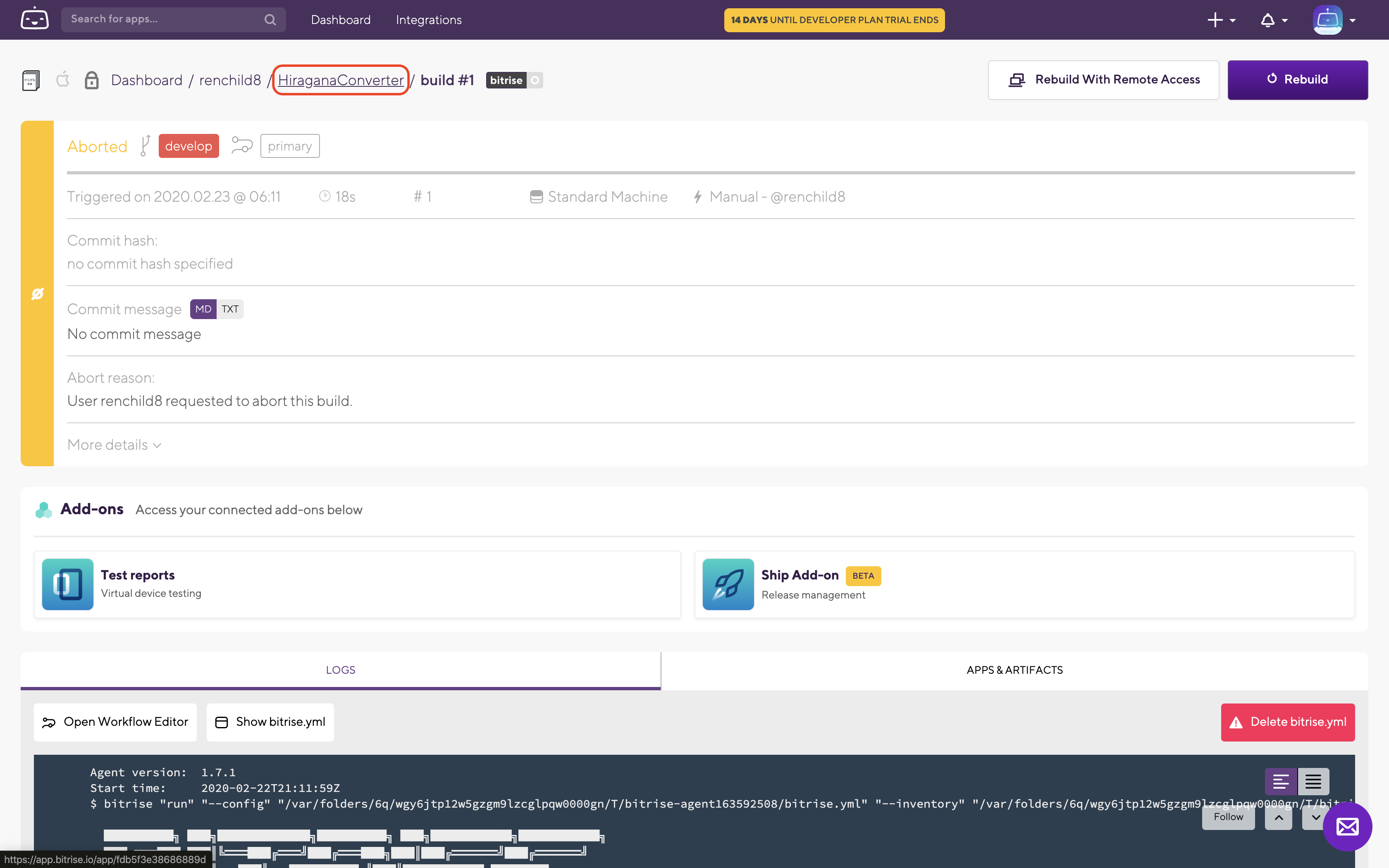Click the app thumbnail icon beside breadcrumb
Viewport: 1389px width, 868px height.
[x=31, y=80]
